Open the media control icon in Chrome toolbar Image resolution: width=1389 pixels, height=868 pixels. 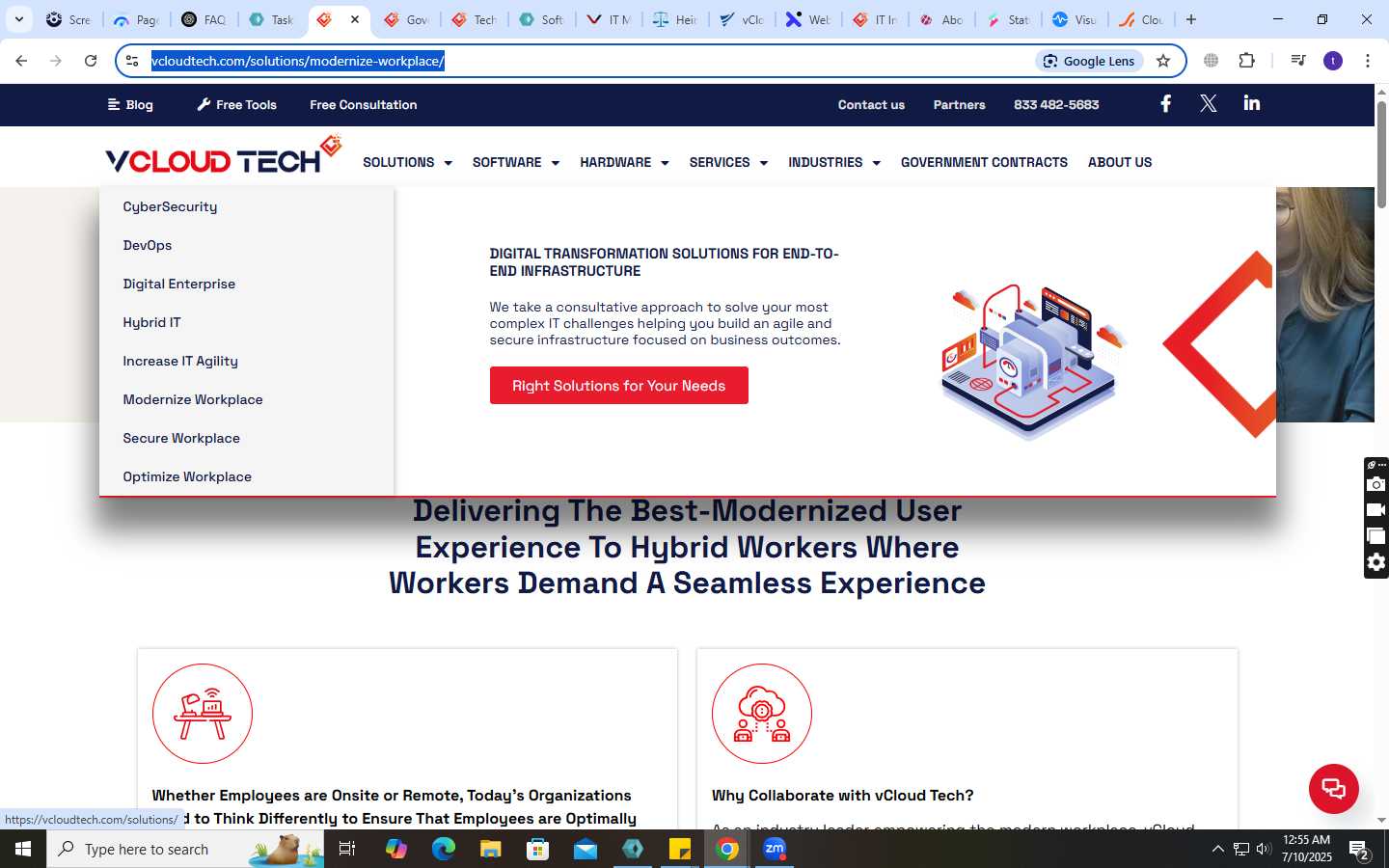tap(1297, 61)
